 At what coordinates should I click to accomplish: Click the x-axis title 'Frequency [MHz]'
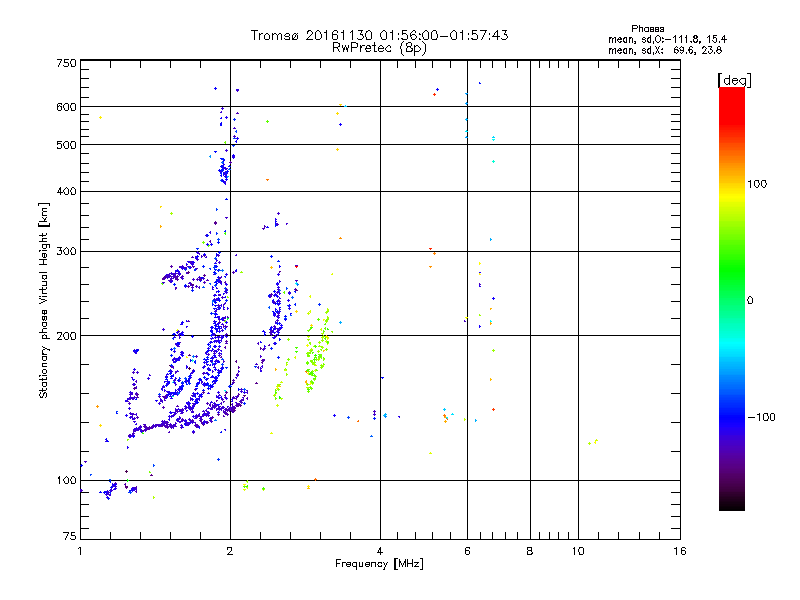[x=379, y=564]
